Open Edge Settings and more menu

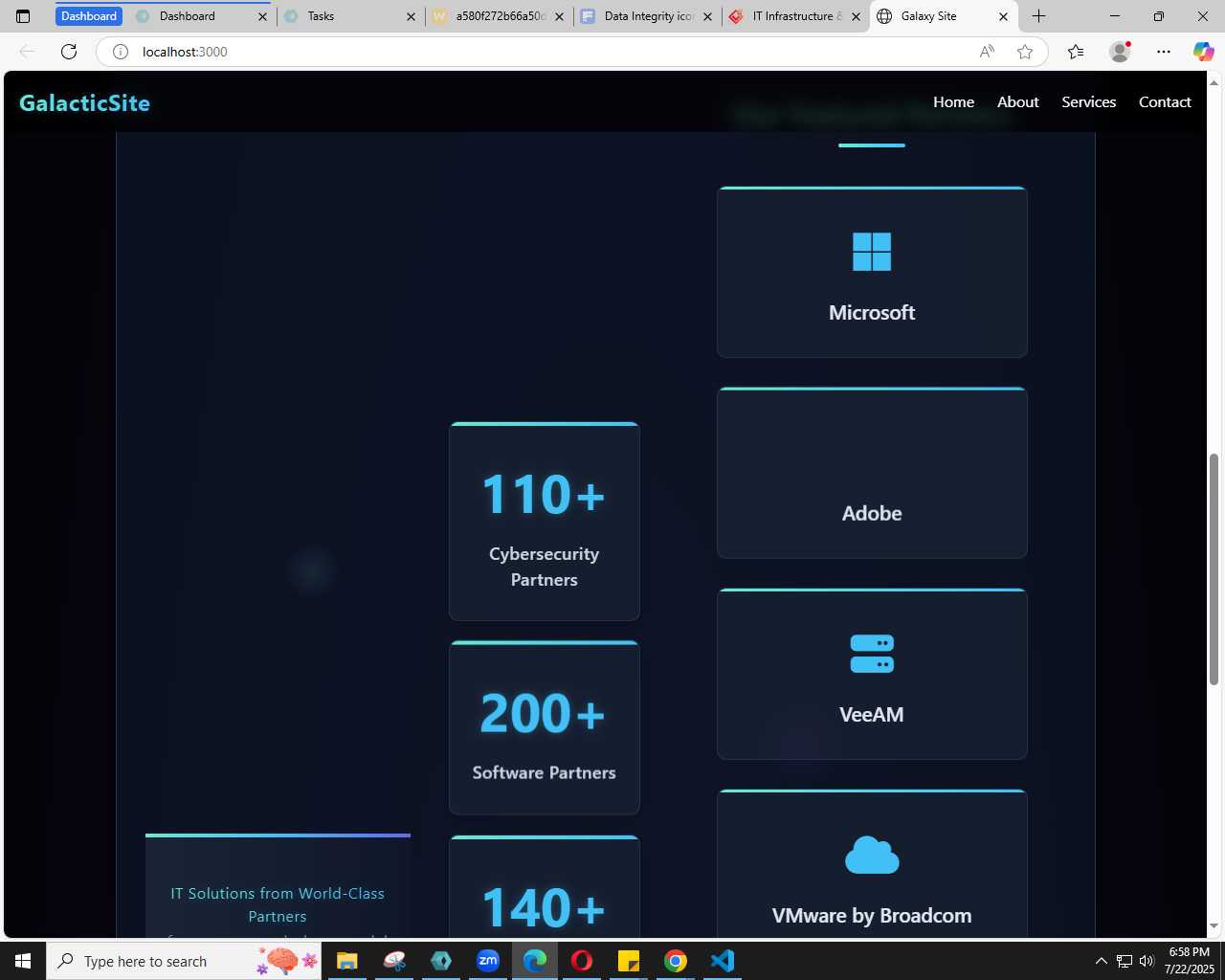pos(1163,52)
